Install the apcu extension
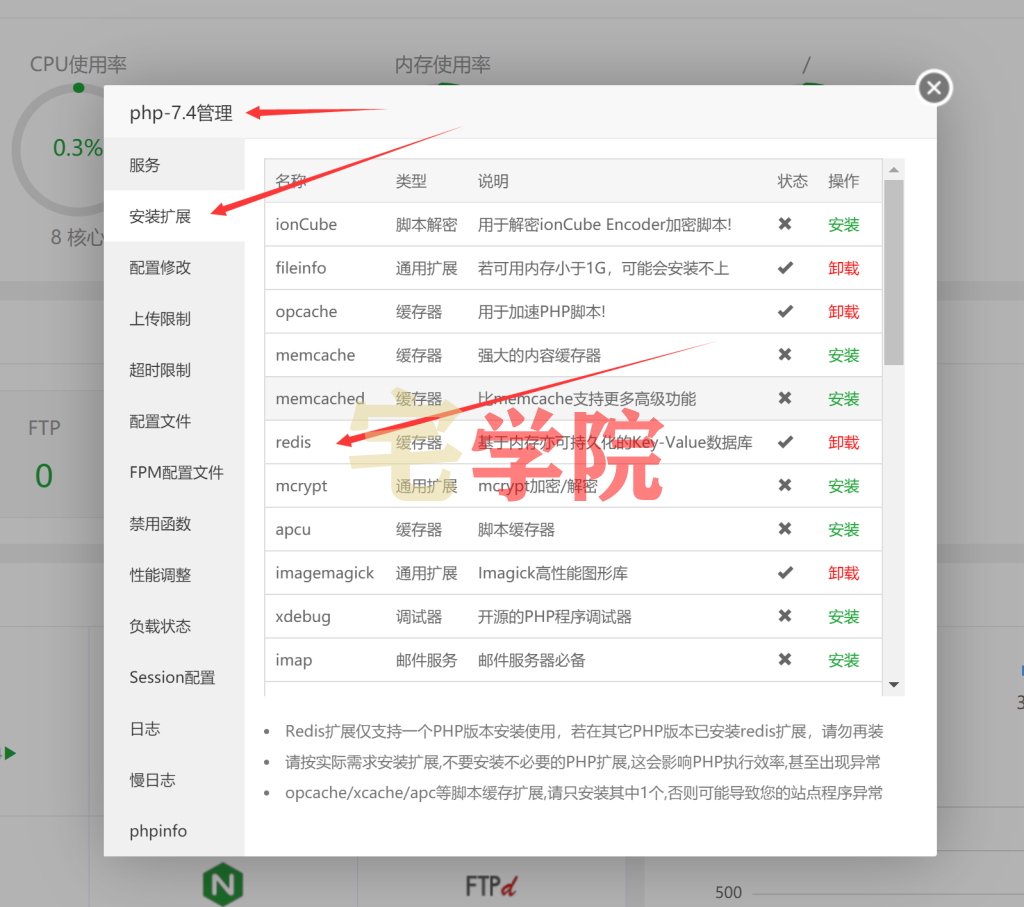 coord(843,529)
